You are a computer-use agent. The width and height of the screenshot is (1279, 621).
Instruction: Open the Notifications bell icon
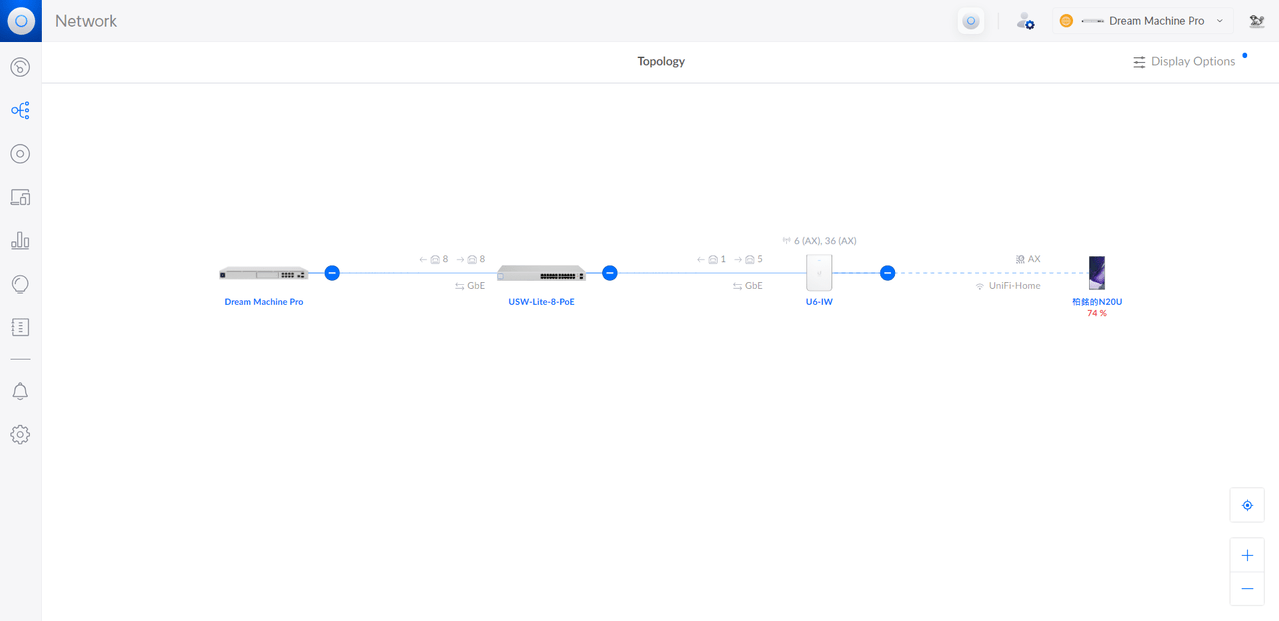point(20,391)
